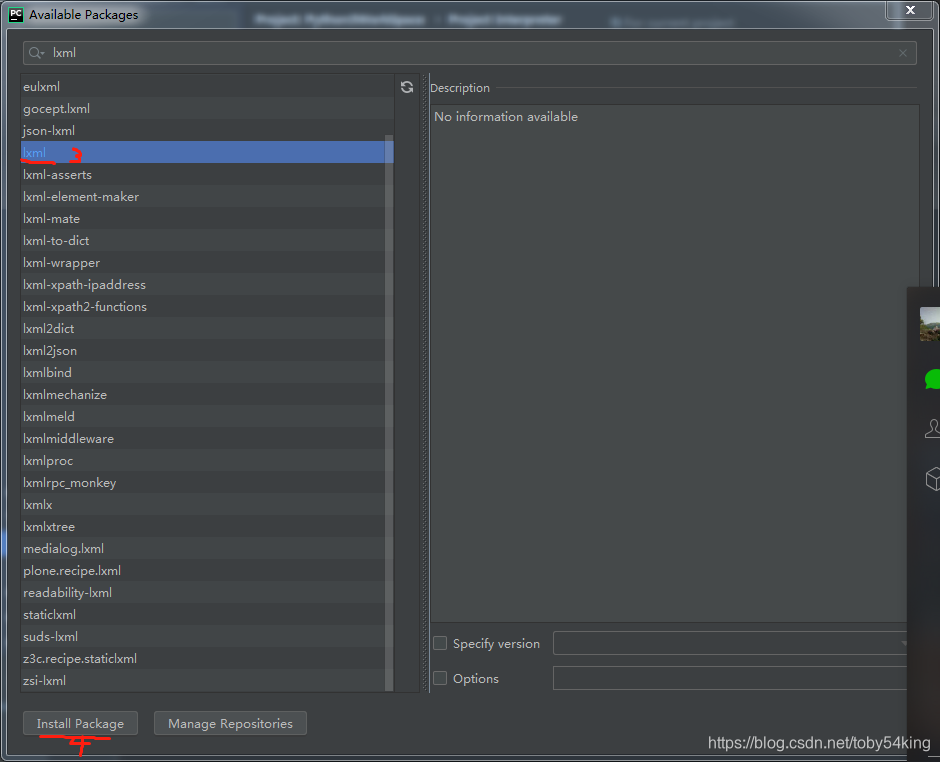Viewport: 940px width, 762px height.
Task: Select the json-lxml package
Action: [207, 131]
